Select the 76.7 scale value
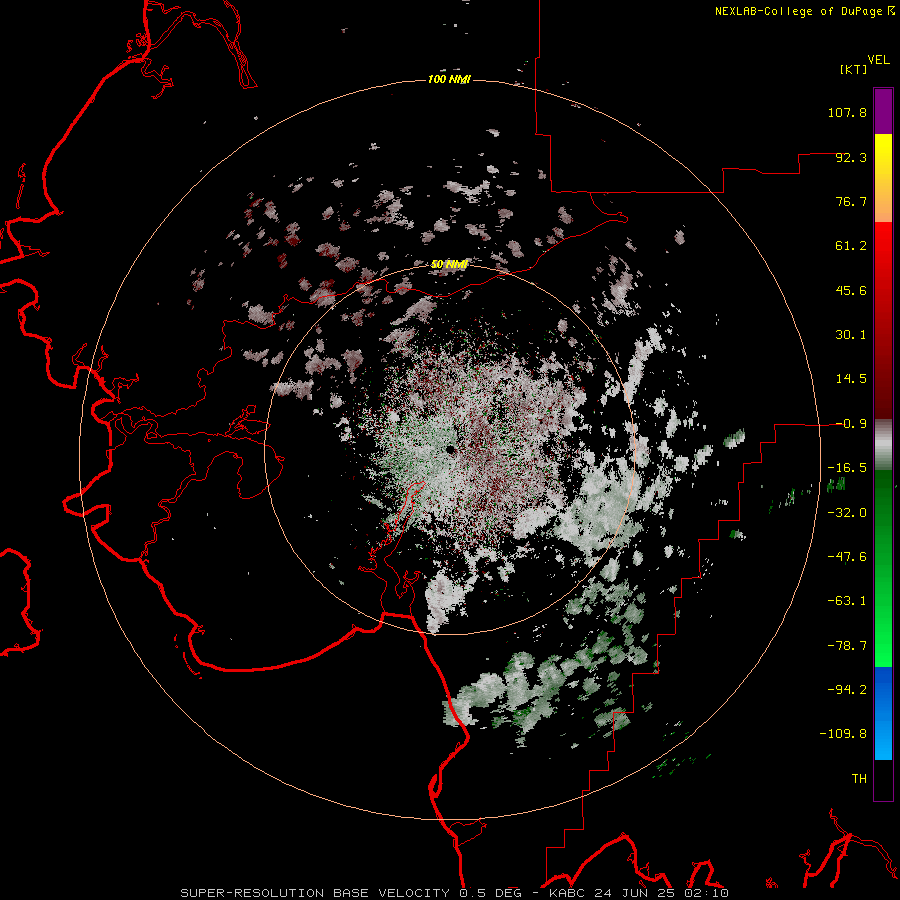This screenshot has height=900, width=900. (x=851, y=201)
